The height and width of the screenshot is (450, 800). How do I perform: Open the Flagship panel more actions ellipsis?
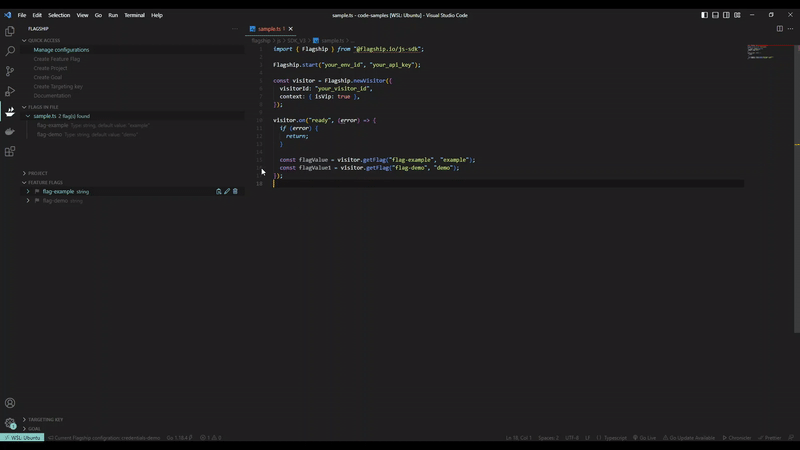click(x=235, y=29)
